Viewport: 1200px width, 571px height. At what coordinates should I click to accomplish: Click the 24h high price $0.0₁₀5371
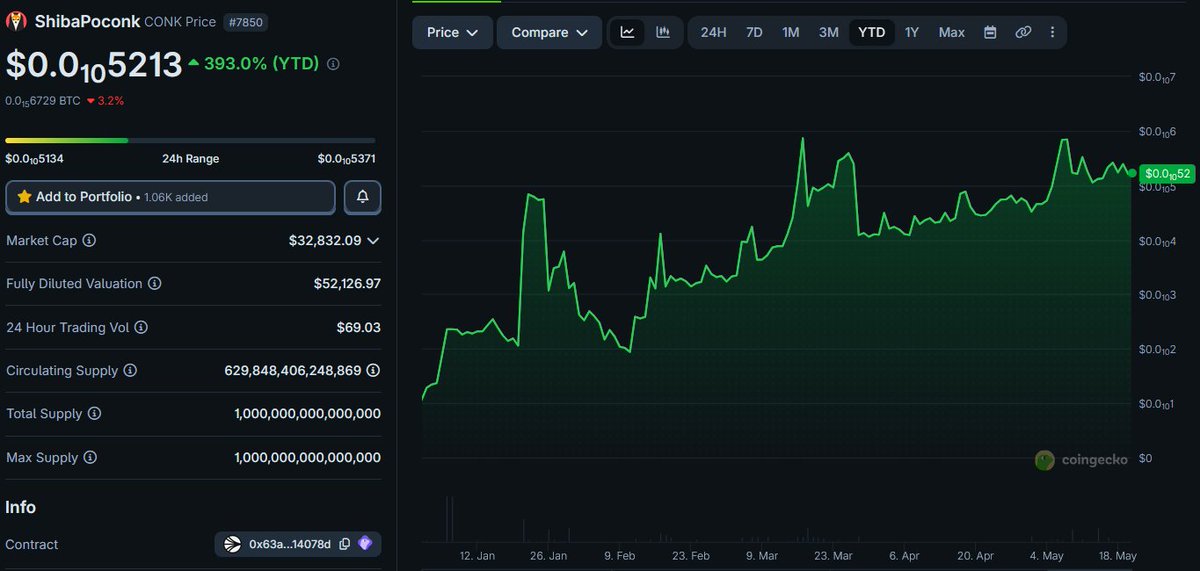[346, 159]
